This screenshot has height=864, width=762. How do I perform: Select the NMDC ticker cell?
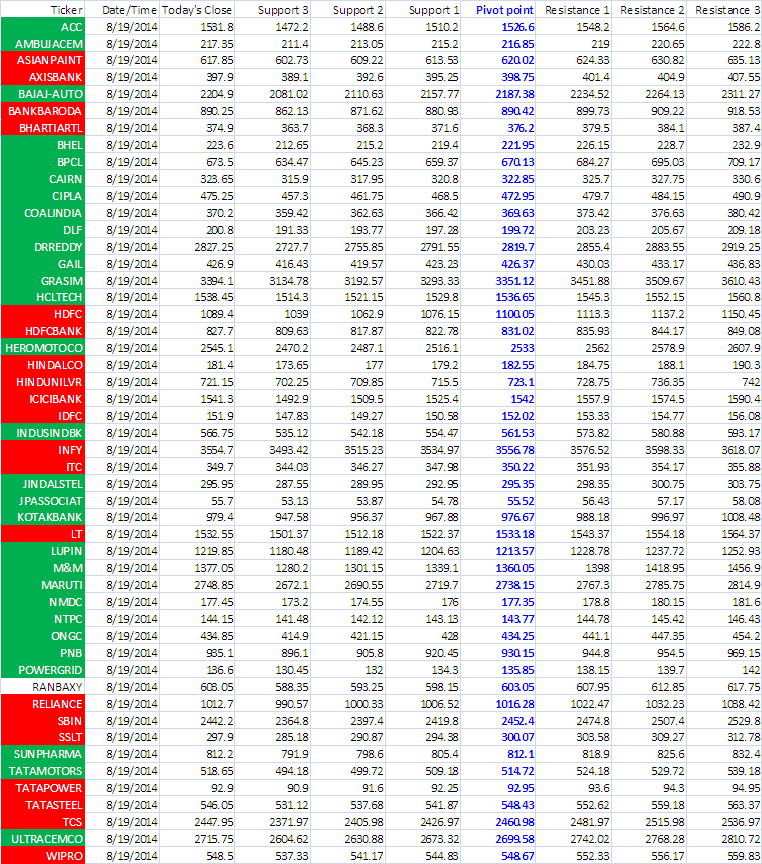(x=43, y=602)
